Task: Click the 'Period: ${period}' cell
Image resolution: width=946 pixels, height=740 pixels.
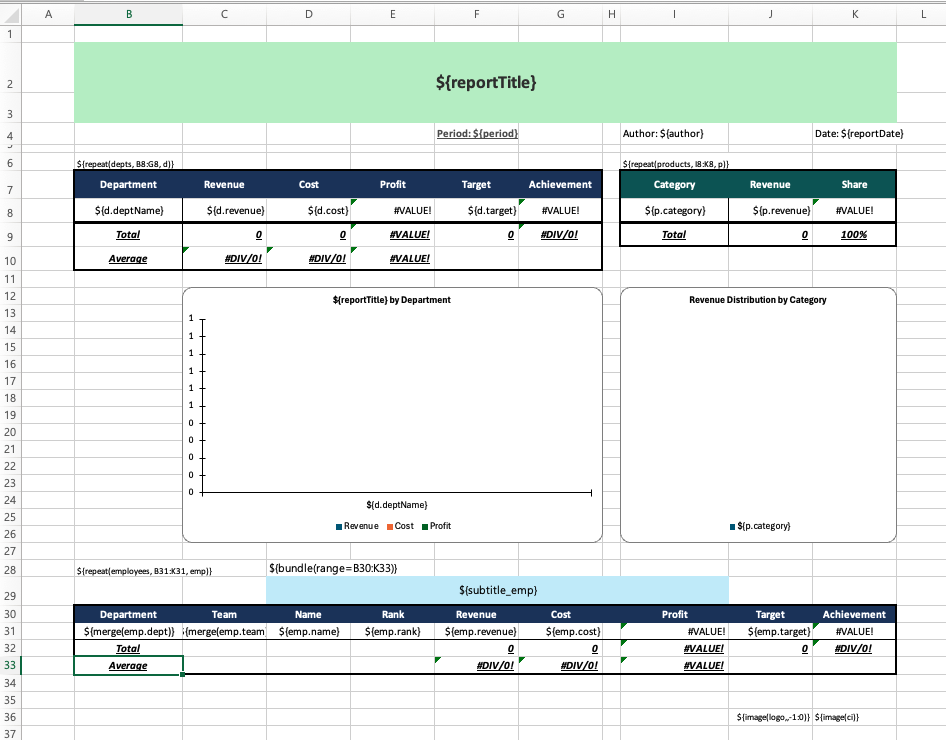Action: coord(477,133)
